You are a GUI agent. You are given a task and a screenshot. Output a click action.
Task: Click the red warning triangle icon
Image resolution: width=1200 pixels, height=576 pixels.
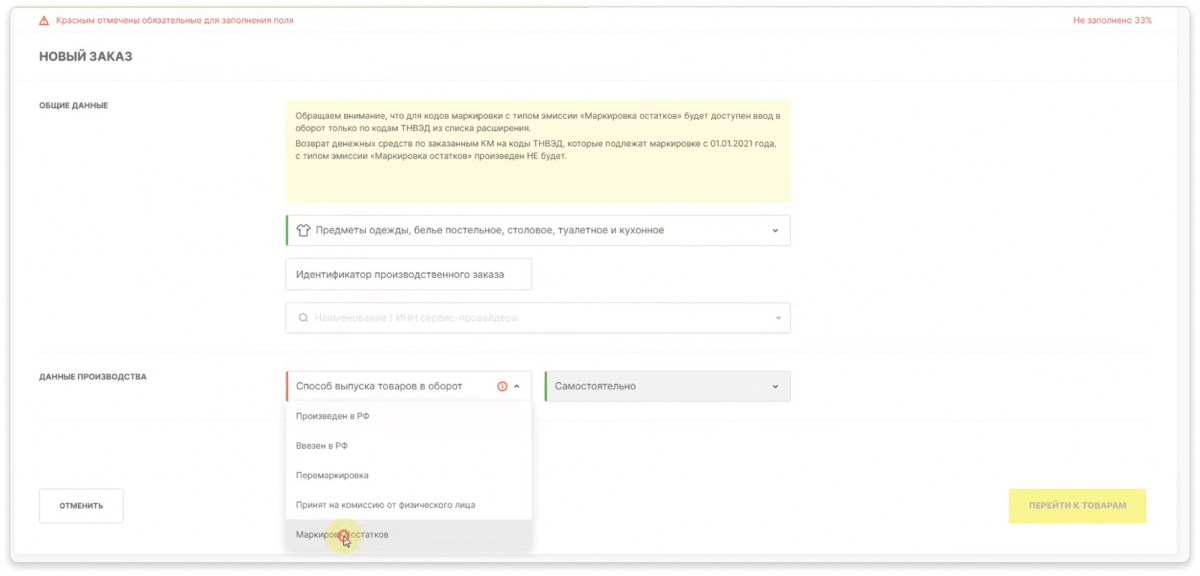(43, 20)
